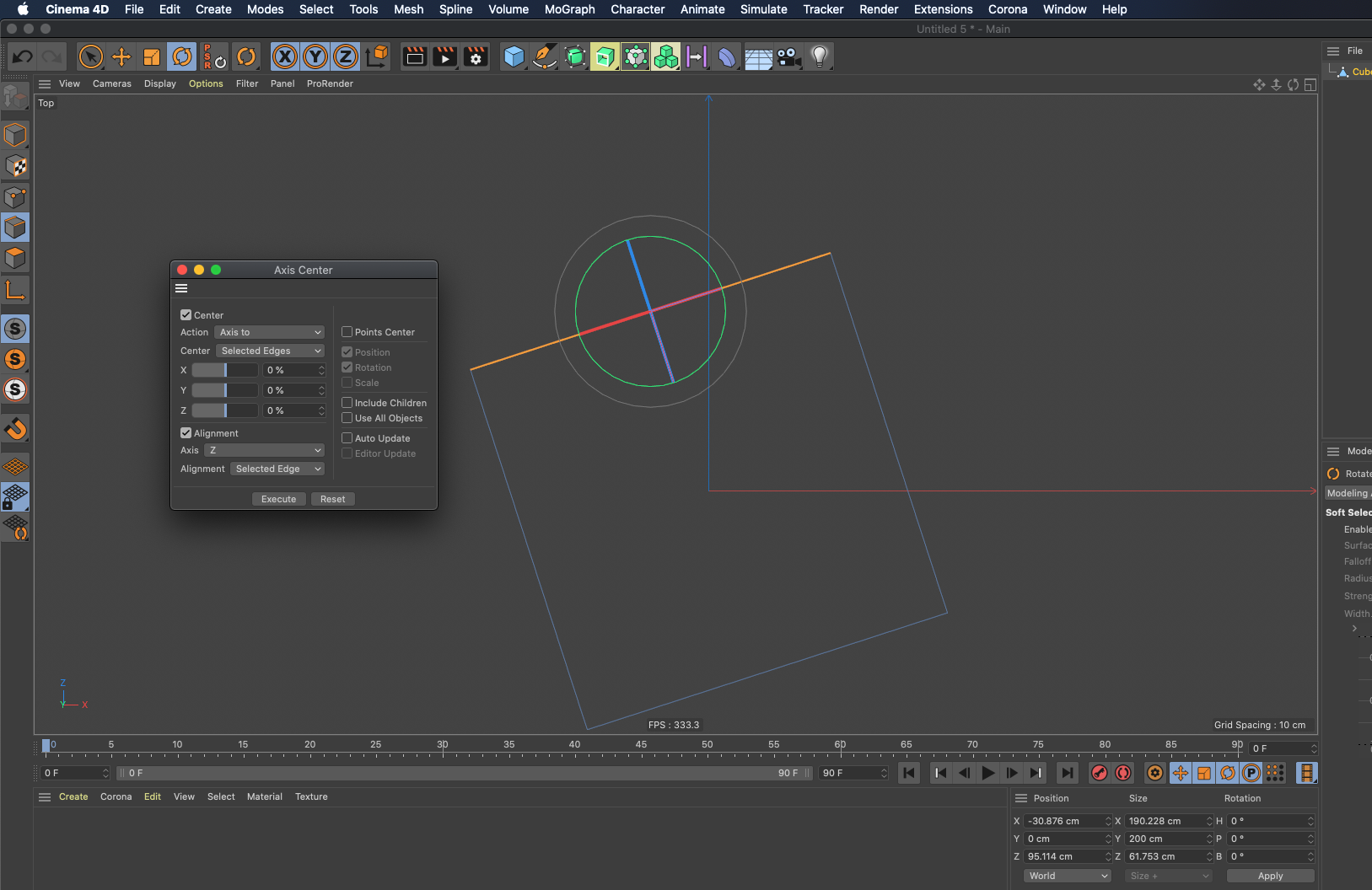1372x890 pixels.
Task: Open the MoGraph menu
Action: (x=570, y=9)
